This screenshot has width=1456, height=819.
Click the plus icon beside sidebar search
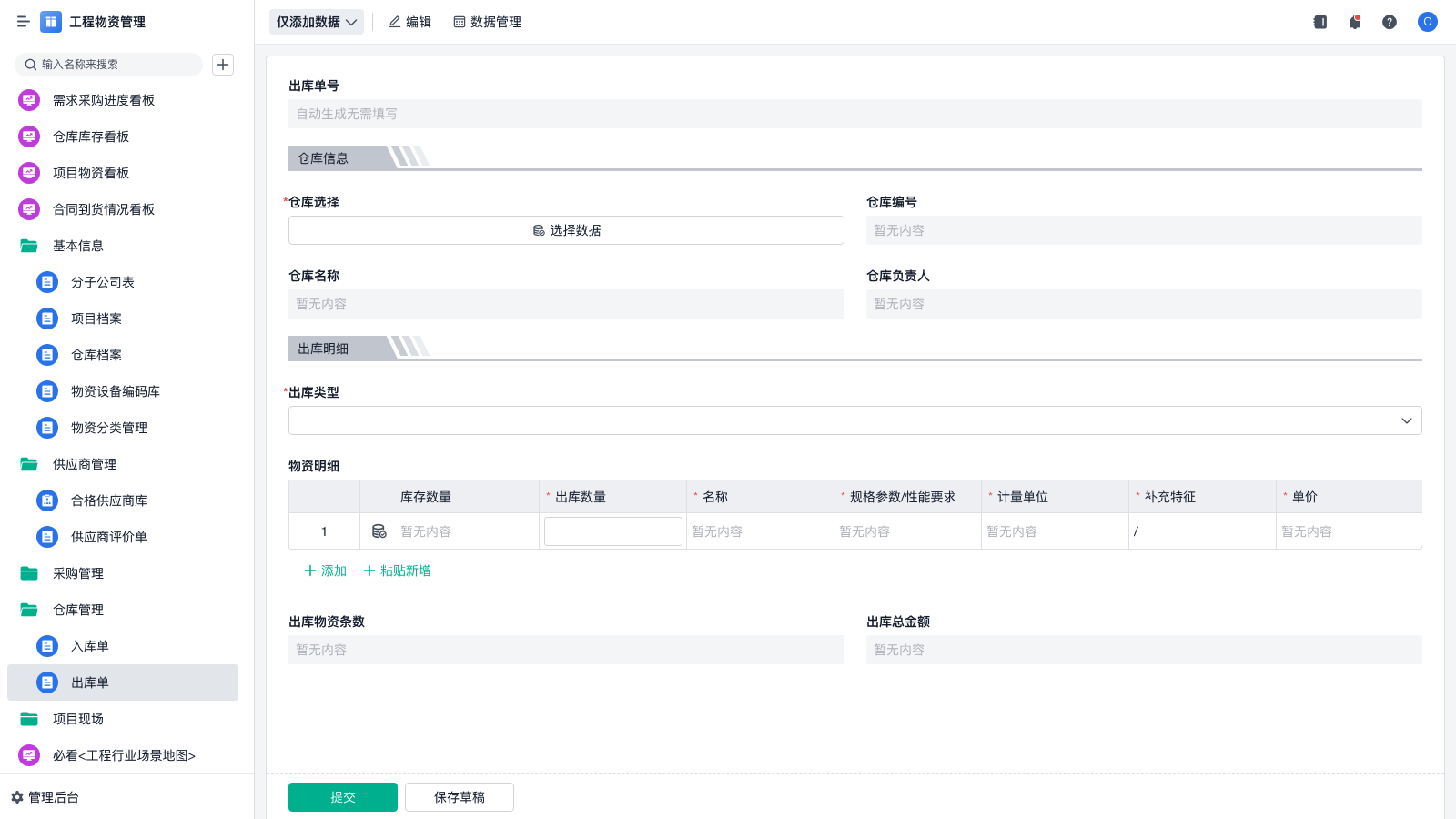click(x=223, y=65)
